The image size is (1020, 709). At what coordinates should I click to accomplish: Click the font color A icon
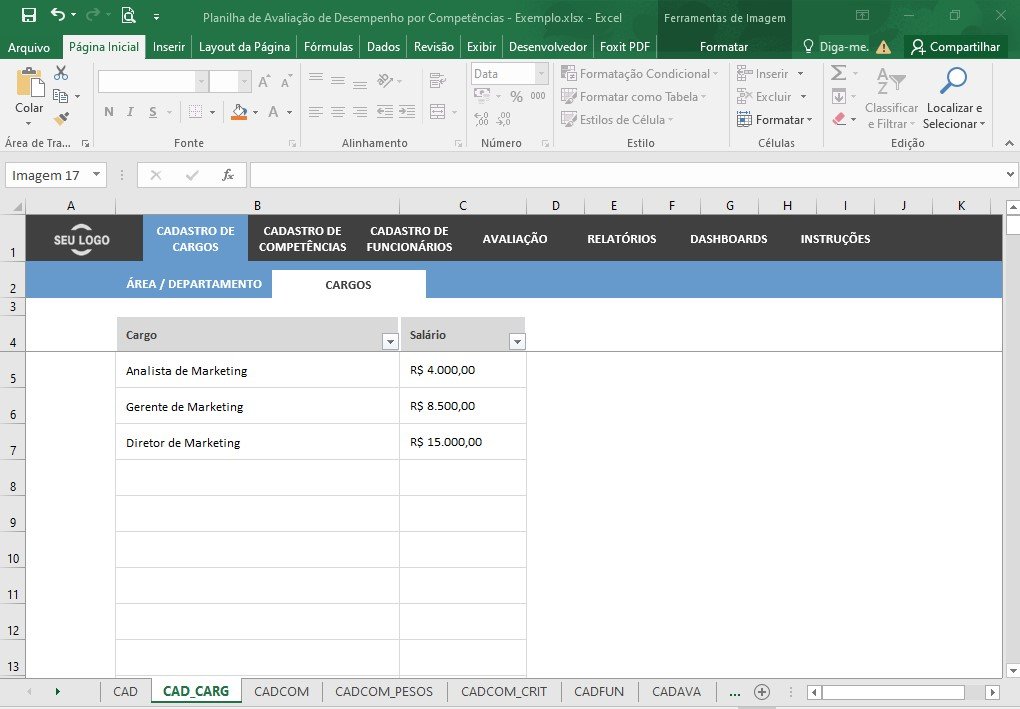(273, 112)
